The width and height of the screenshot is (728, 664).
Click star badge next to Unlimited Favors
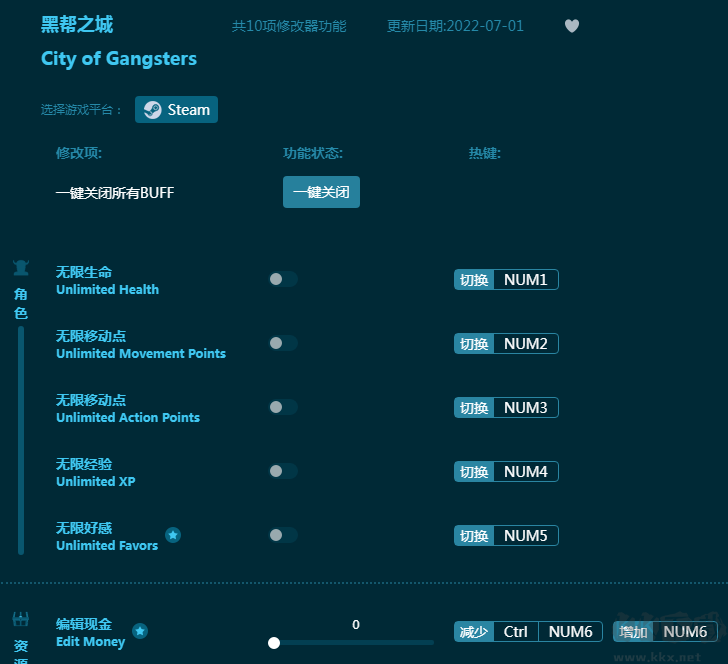173,535
